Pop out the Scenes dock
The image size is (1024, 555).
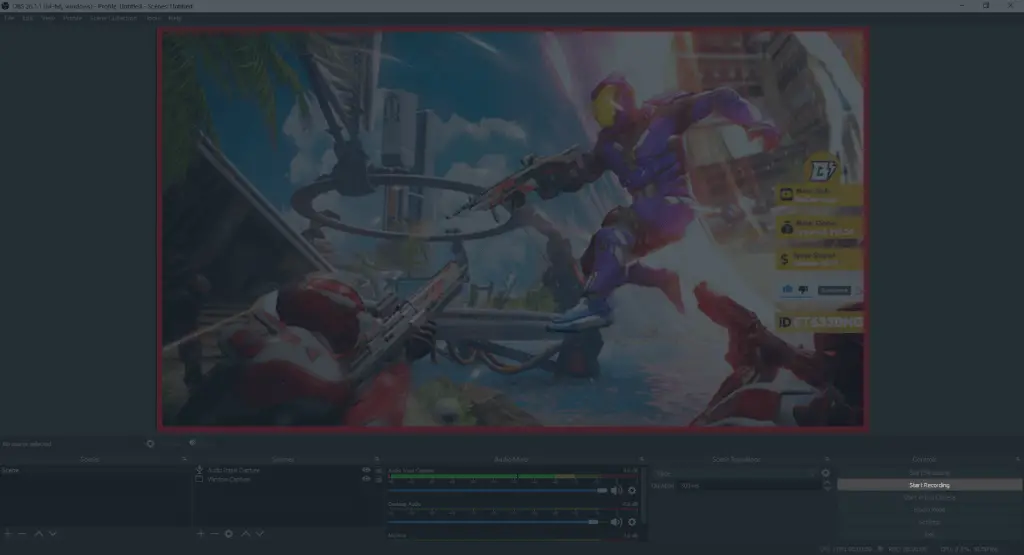(x=184, y=459)
